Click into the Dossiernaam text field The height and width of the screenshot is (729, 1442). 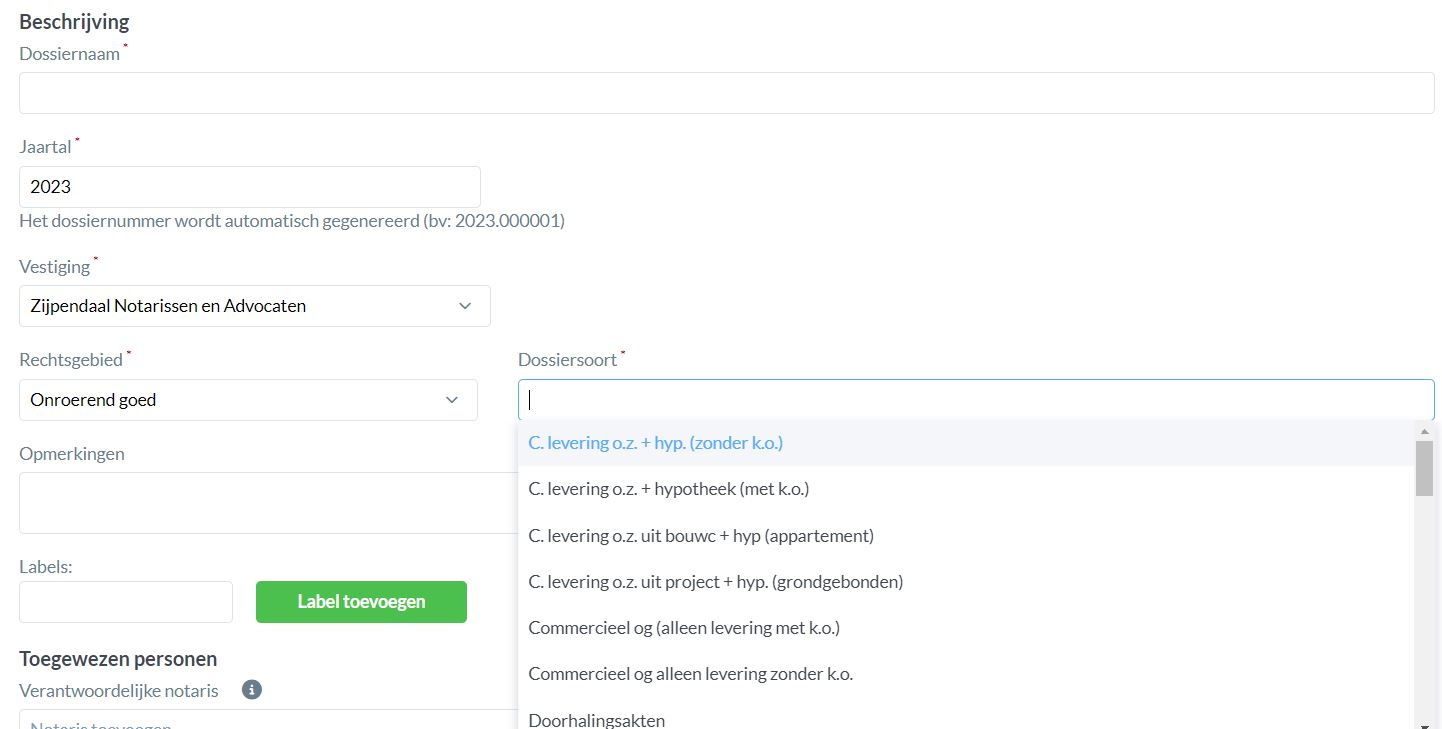coord(726,93)
